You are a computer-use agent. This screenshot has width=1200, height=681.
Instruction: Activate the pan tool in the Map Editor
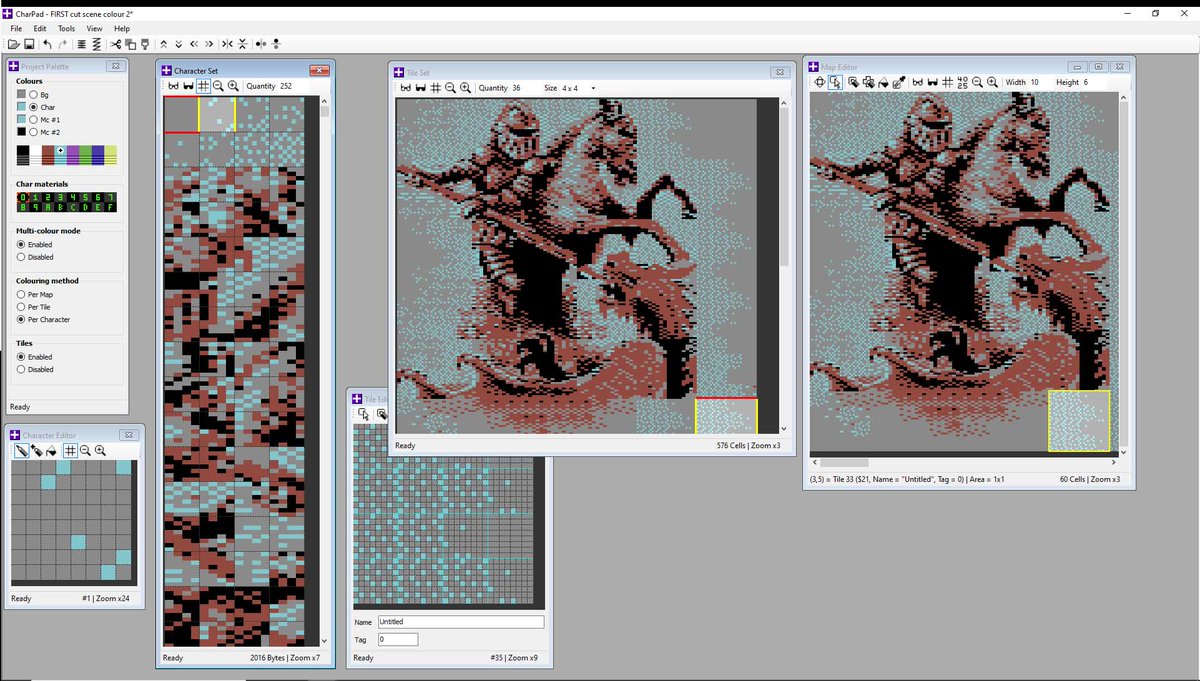pos(820,82)
